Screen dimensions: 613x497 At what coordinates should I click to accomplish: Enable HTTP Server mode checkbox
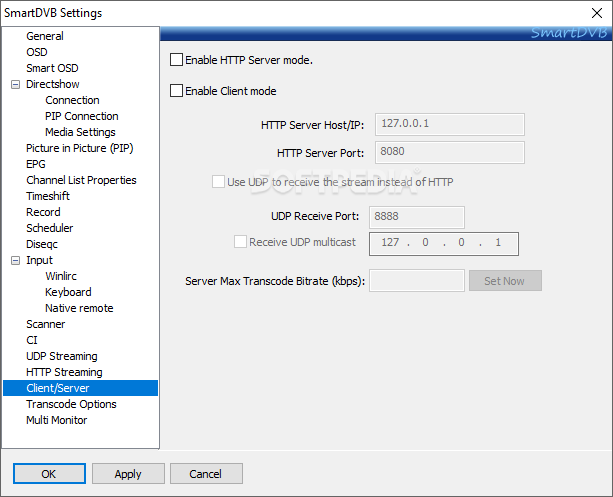pos(176,60)
